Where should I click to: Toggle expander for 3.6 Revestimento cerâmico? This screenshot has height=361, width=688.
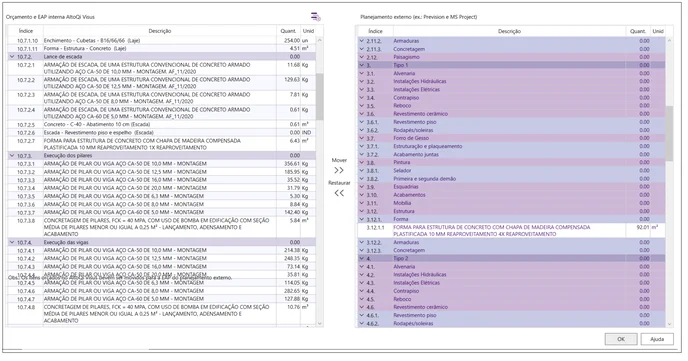[362, 114]
